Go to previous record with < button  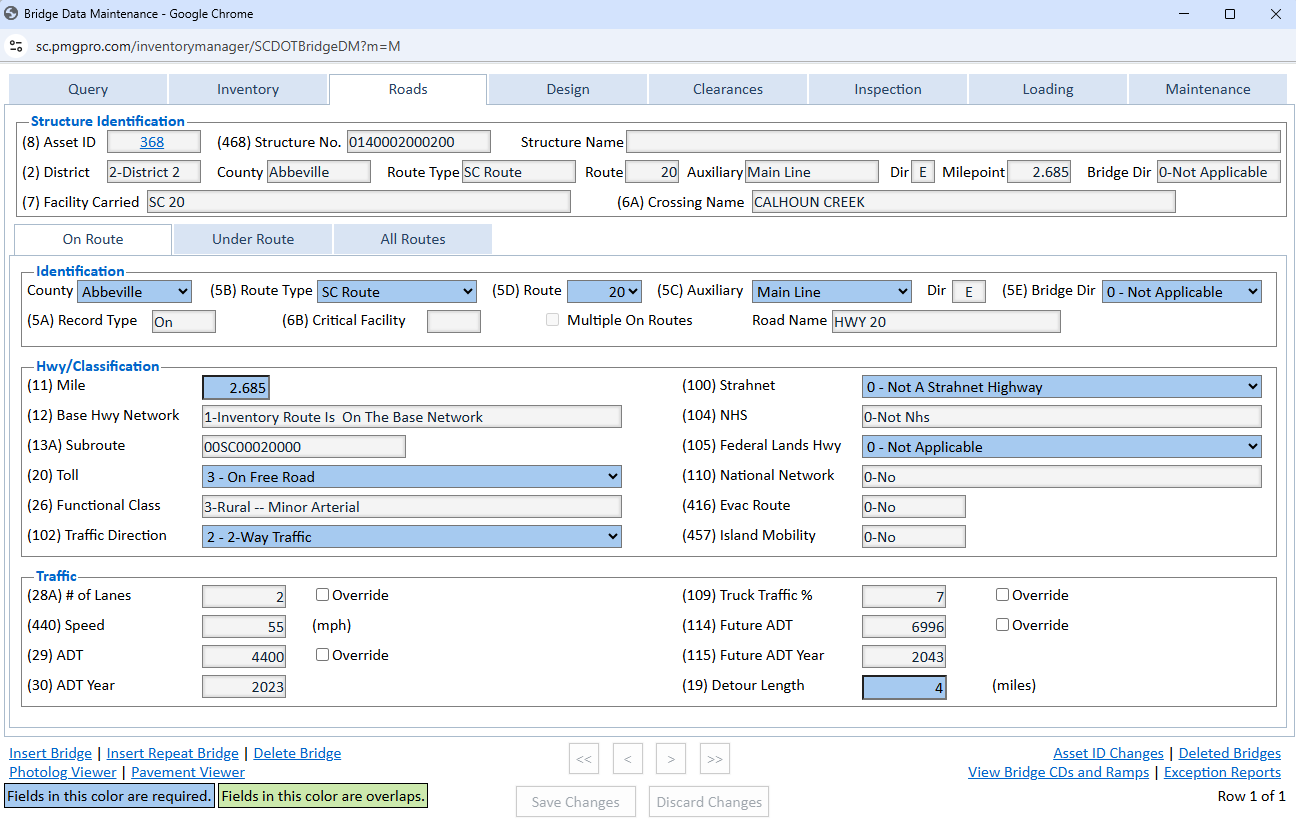tap(627, 759)
